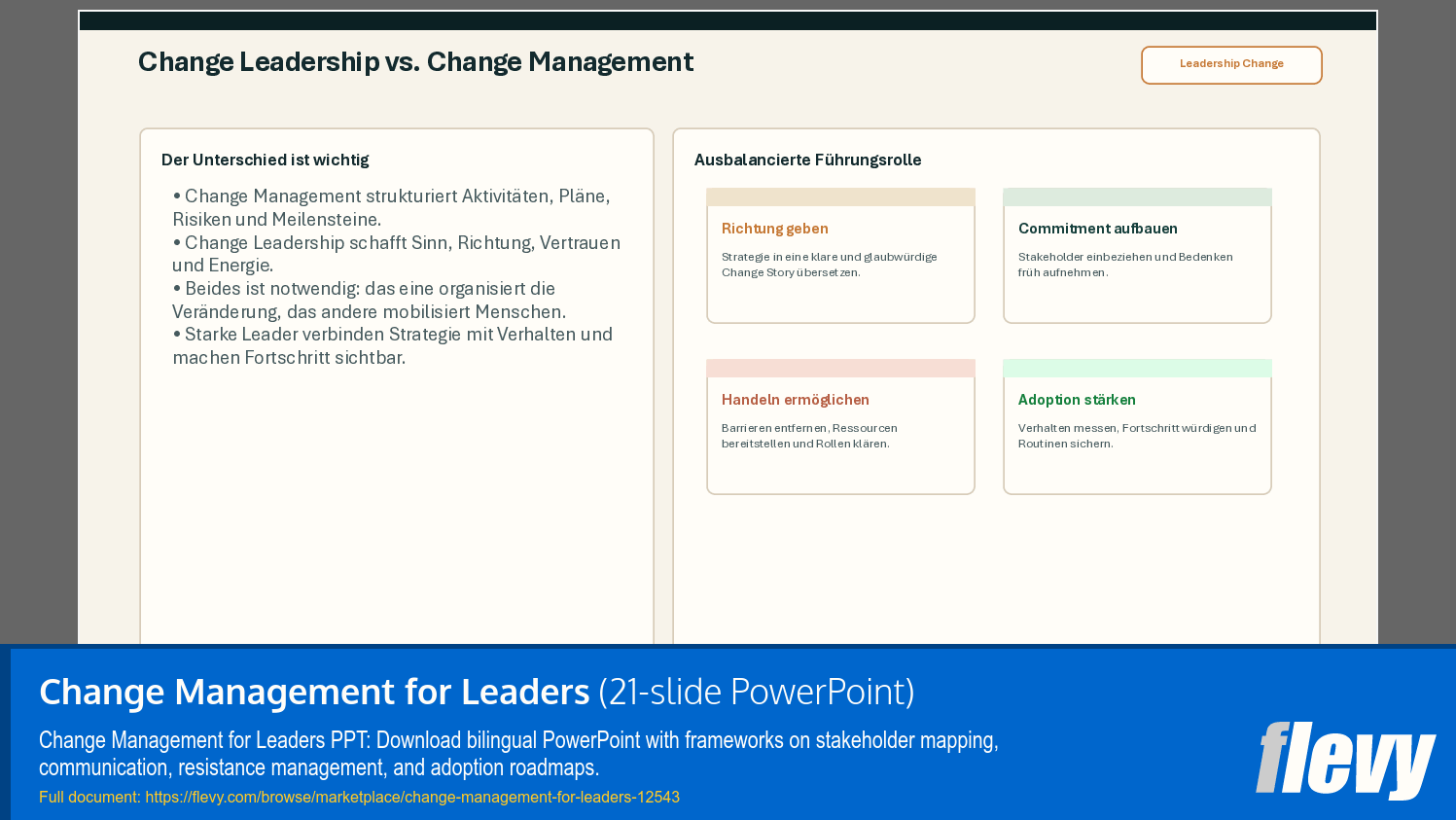Click the beige color bar above Richtung geben
Viewport: 1456px width, 820px height.
pos(840,196)
